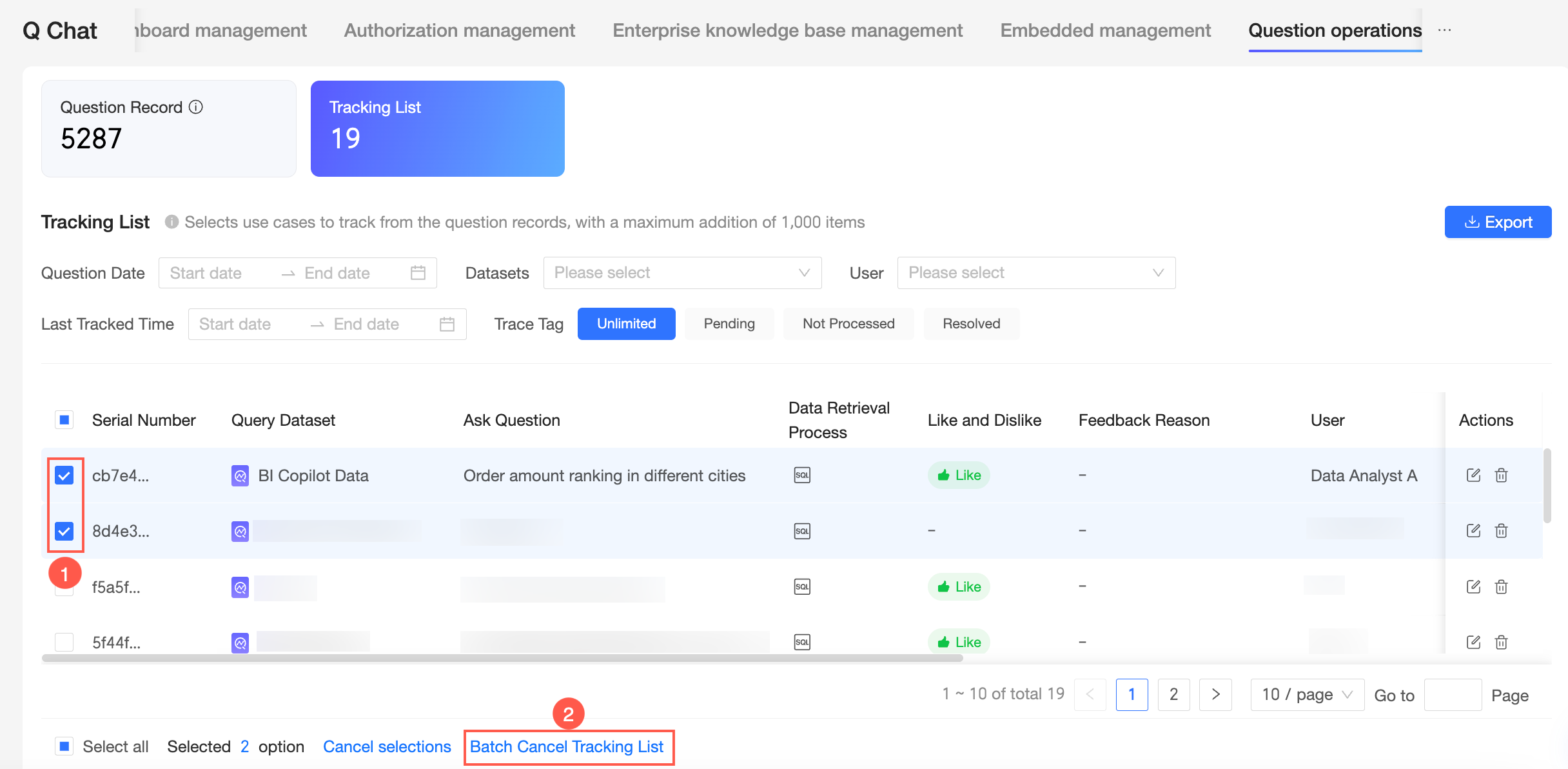Switch to Authorization management tab
This screenshot has height=769, width=1568.
coord(459,30)
